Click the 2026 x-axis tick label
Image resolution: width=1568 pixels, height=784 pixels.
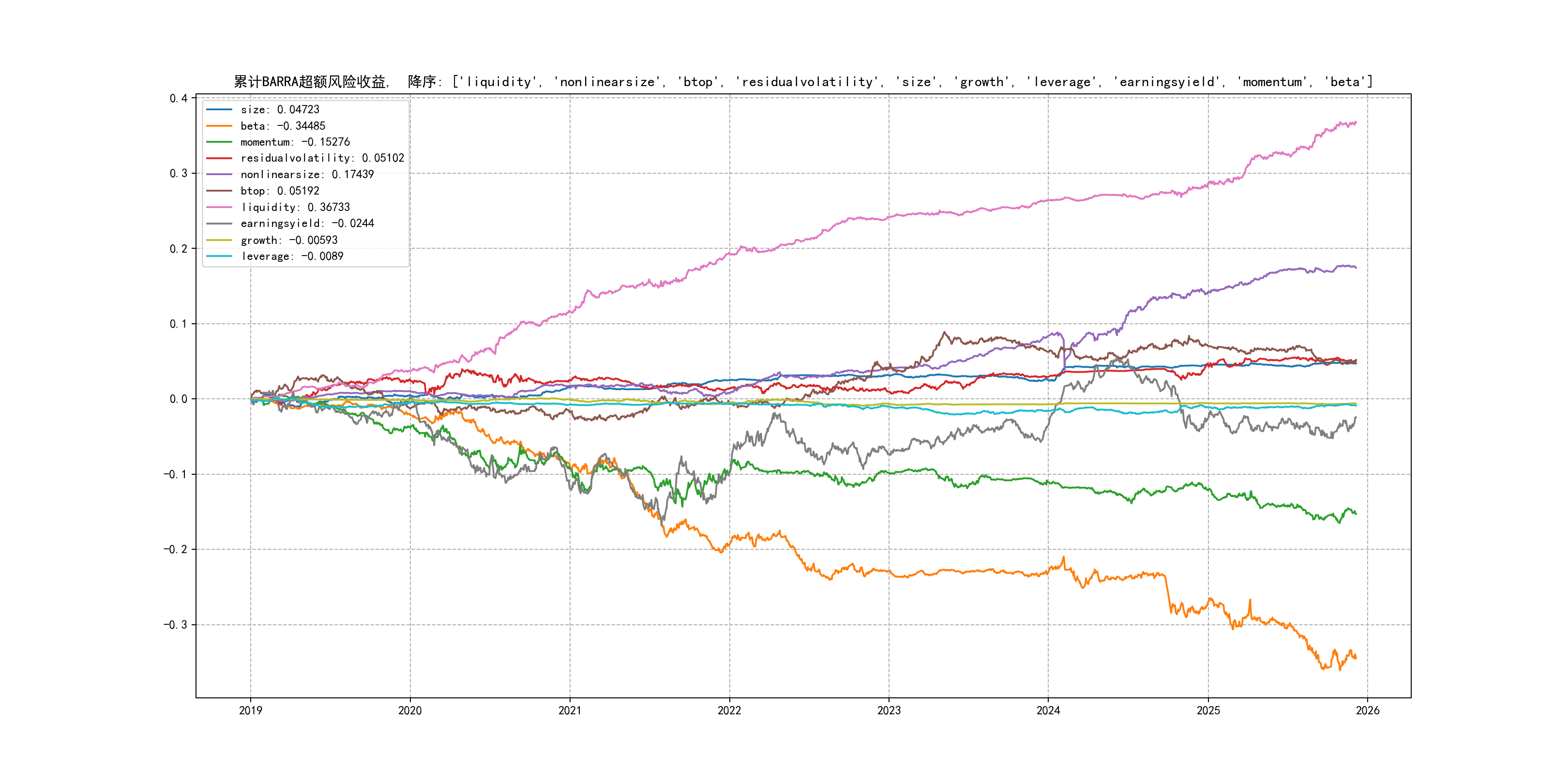1367,710
